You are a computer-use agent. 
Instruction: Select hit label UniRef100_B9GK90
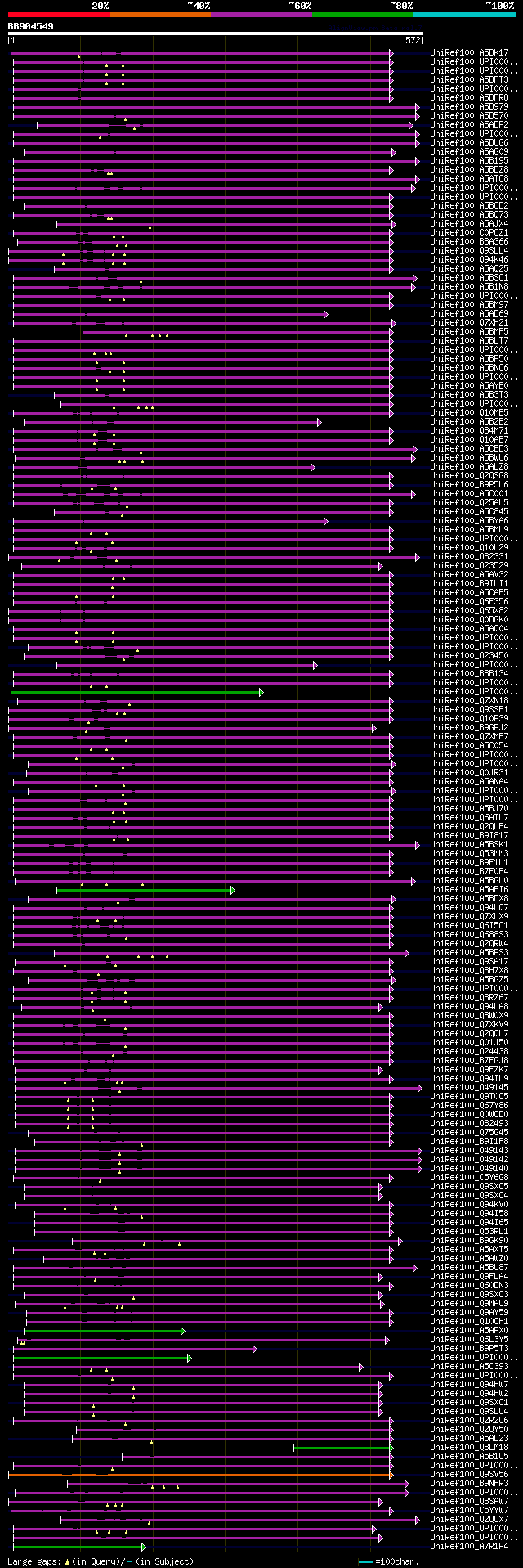pos(469,1241)
